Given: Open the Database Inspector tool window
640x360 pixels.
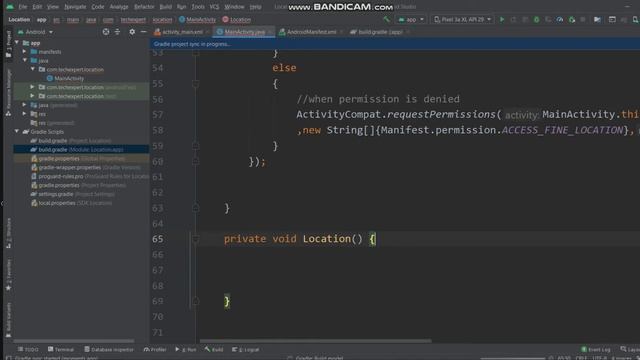Looking at the screenshot, I should pyautogui.click(x=109, y=349).
